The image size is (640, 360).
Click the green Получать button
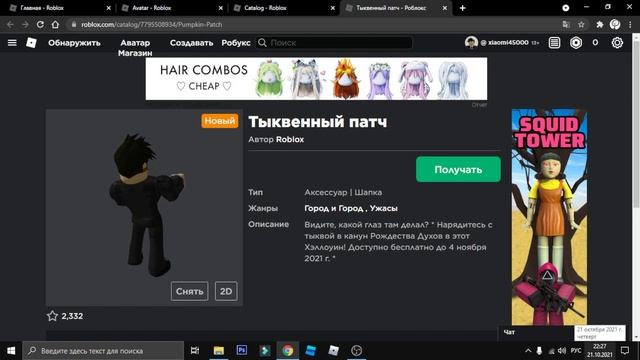coord(458,169)
